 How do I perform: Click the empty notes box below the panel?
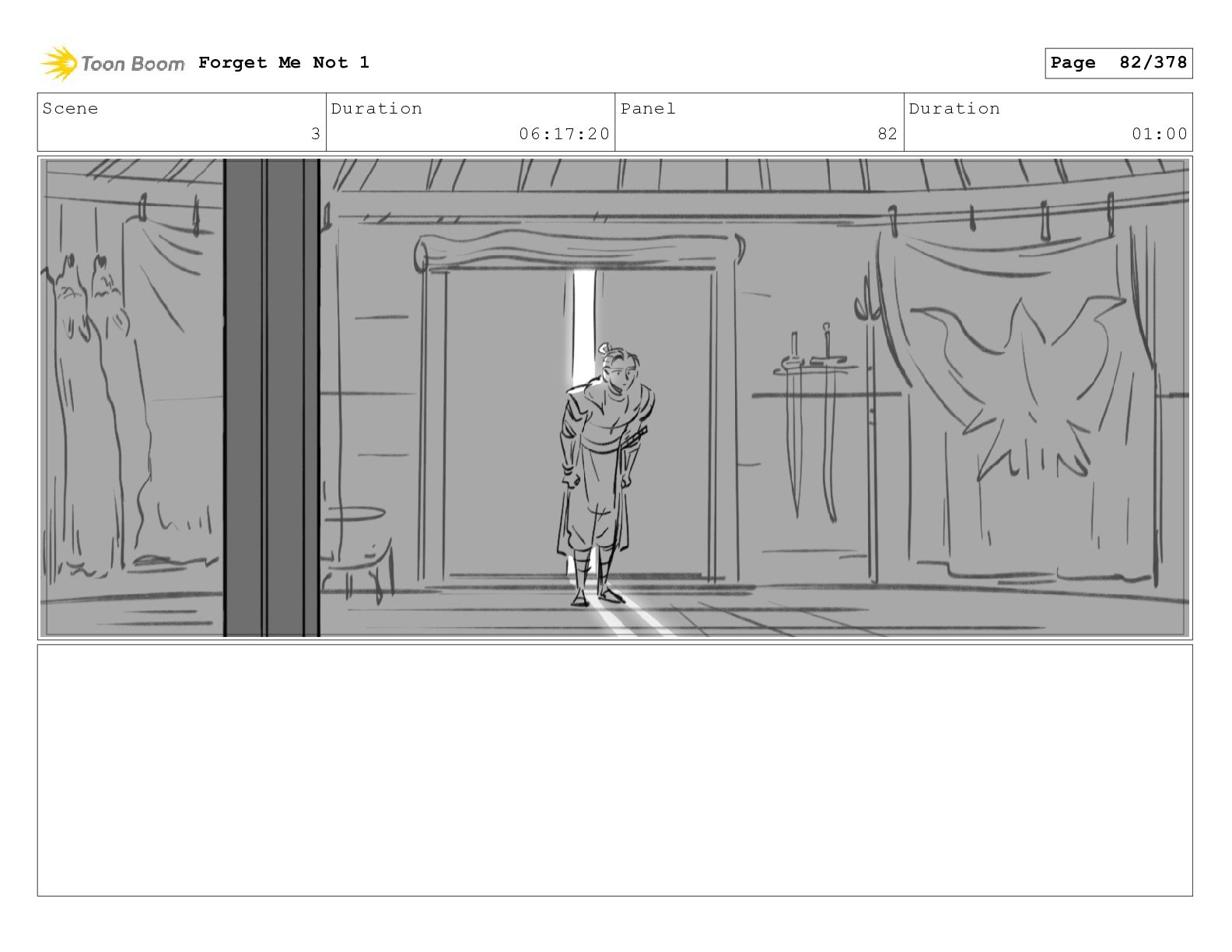coord(614,770)
